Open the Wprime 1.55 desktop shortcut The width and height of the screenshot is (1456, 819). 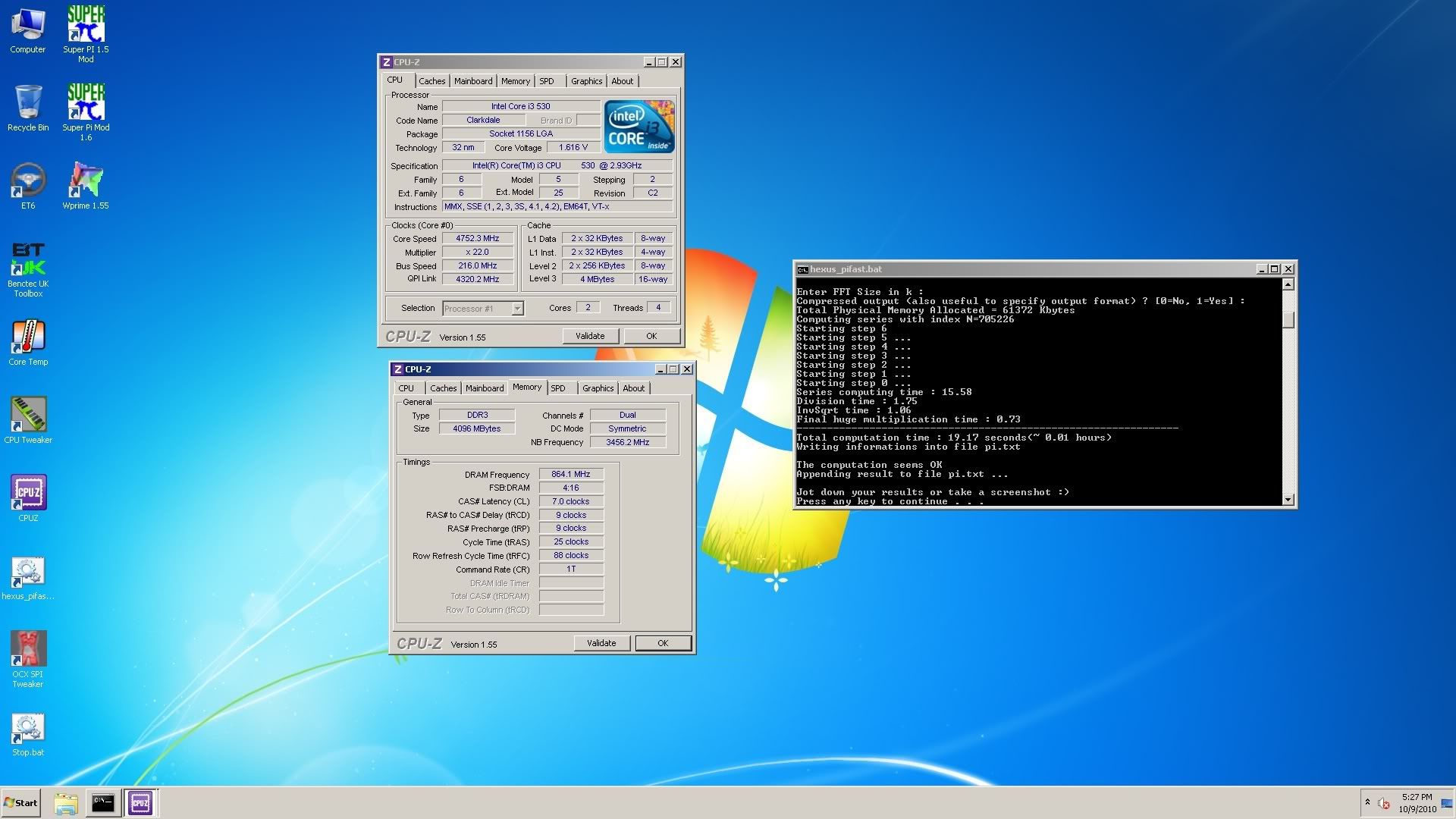pyautogui.click(x=86, y=182)
